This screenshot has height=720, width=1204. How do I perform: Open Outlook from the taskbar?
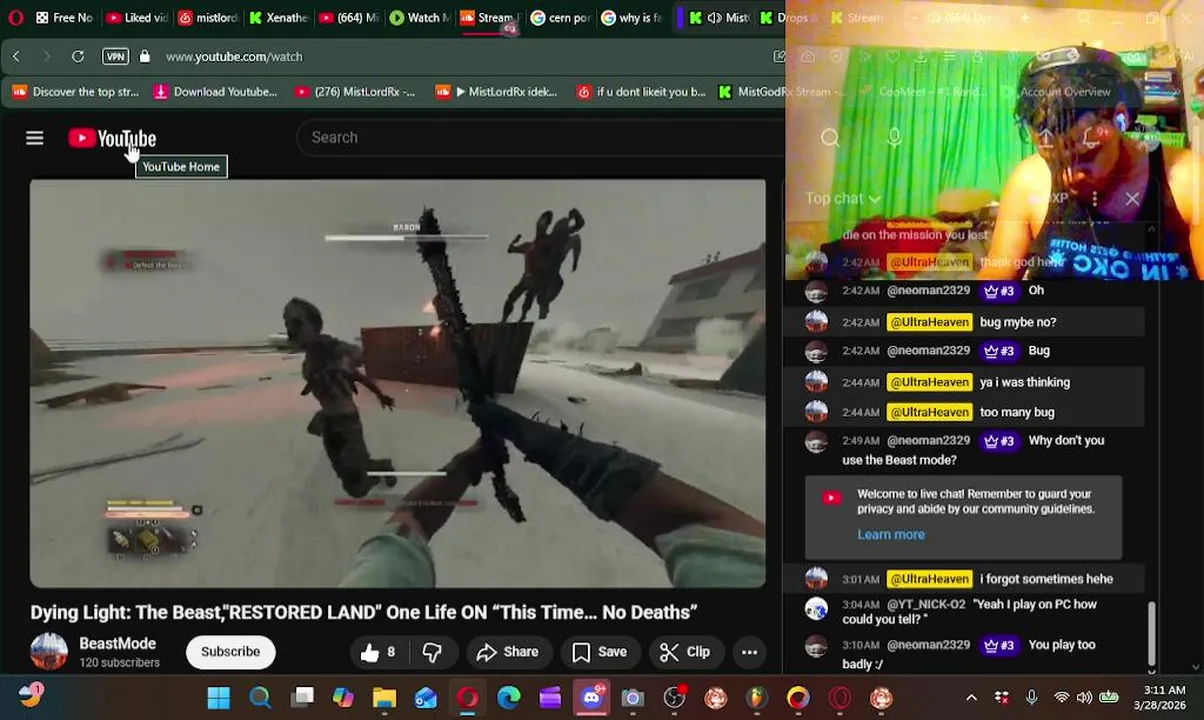(x=426, y=697)
